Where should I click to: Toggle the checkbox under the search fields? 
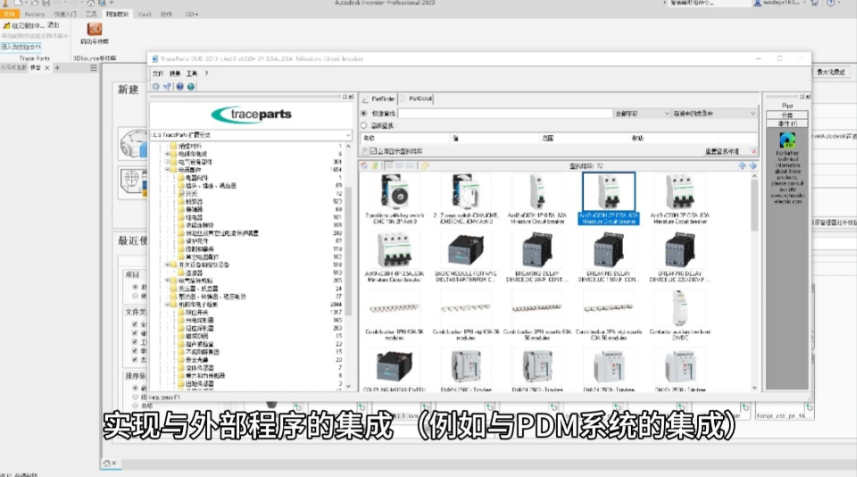[373, 151]
